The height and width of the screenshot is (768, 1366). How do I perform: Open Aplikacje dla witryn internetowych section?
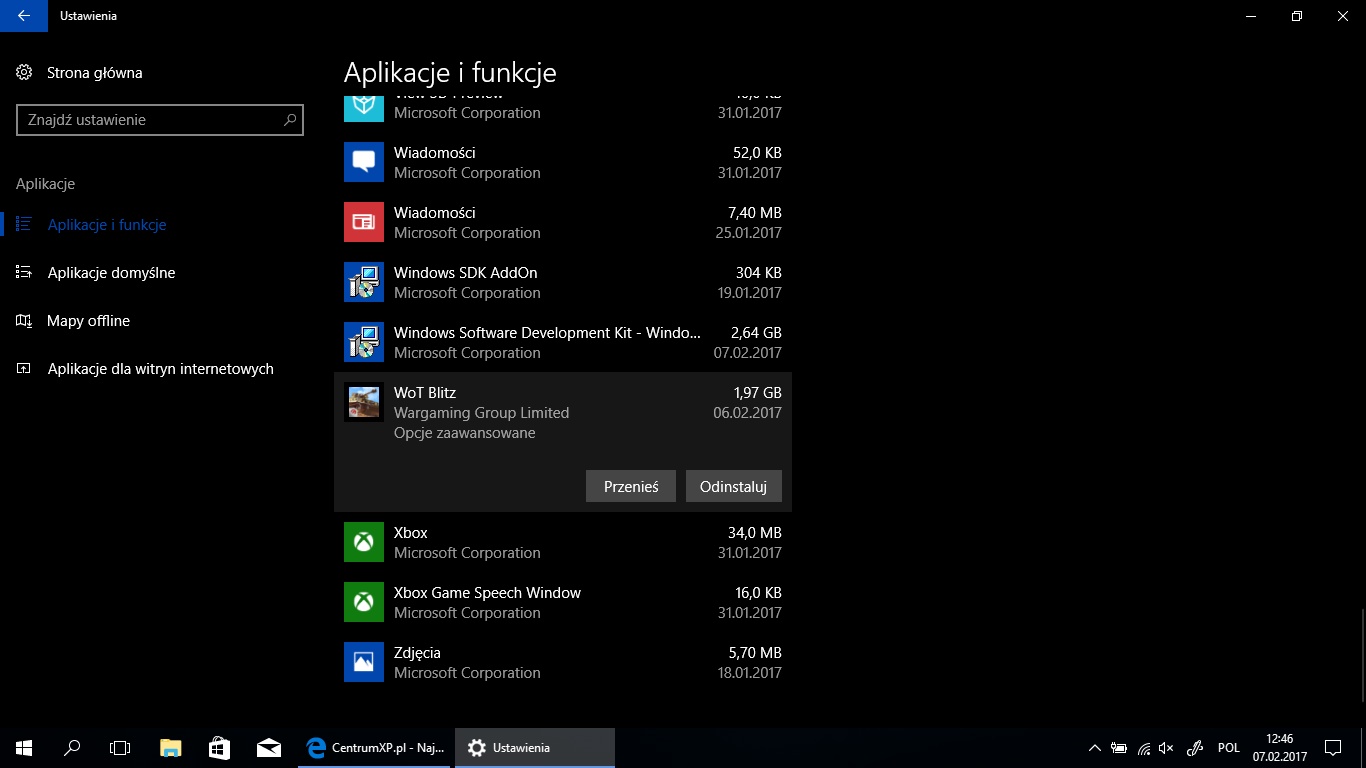160,369
